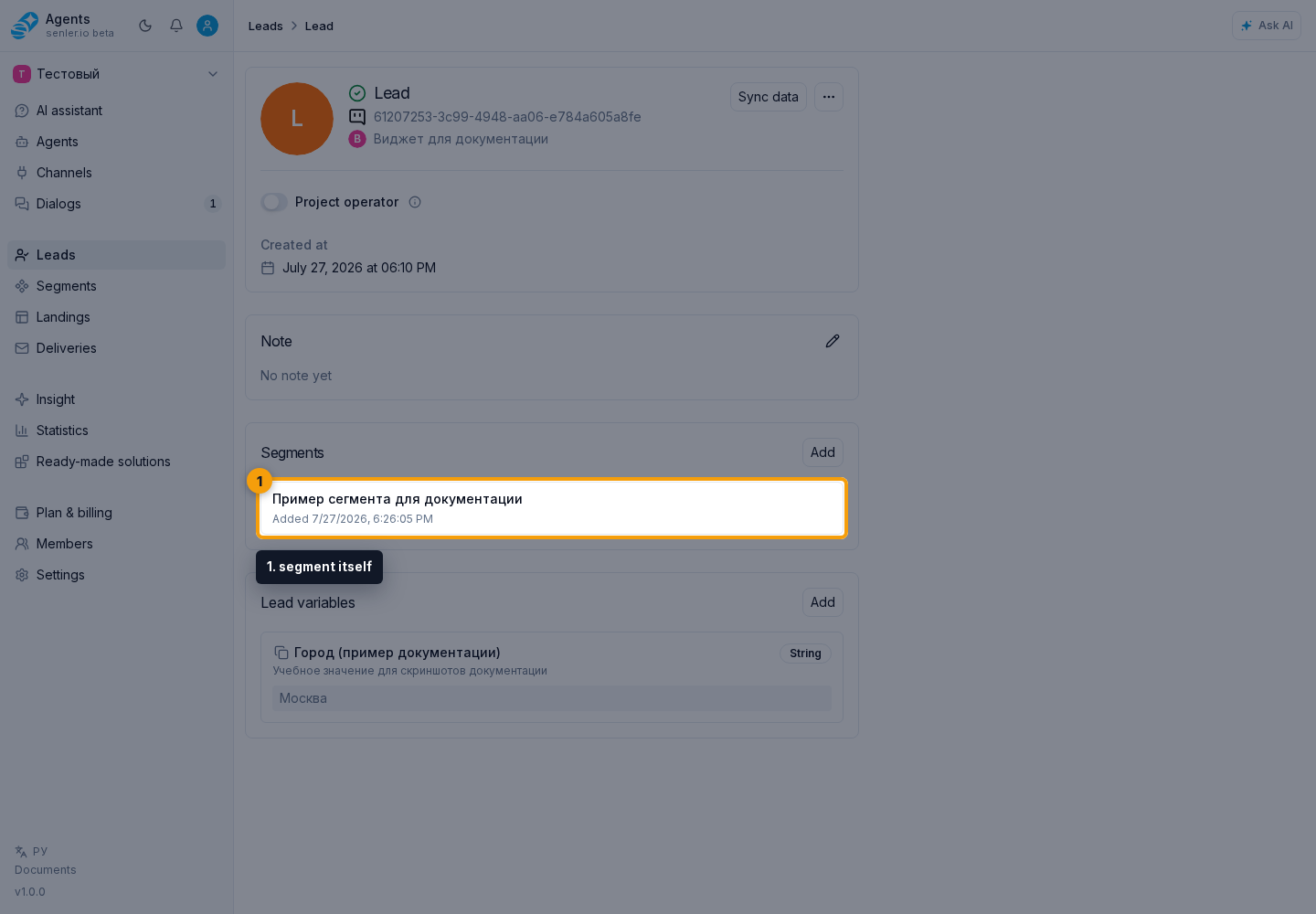Click Sync data button
The image size is (1316, 914).
(x=768, y=97)
